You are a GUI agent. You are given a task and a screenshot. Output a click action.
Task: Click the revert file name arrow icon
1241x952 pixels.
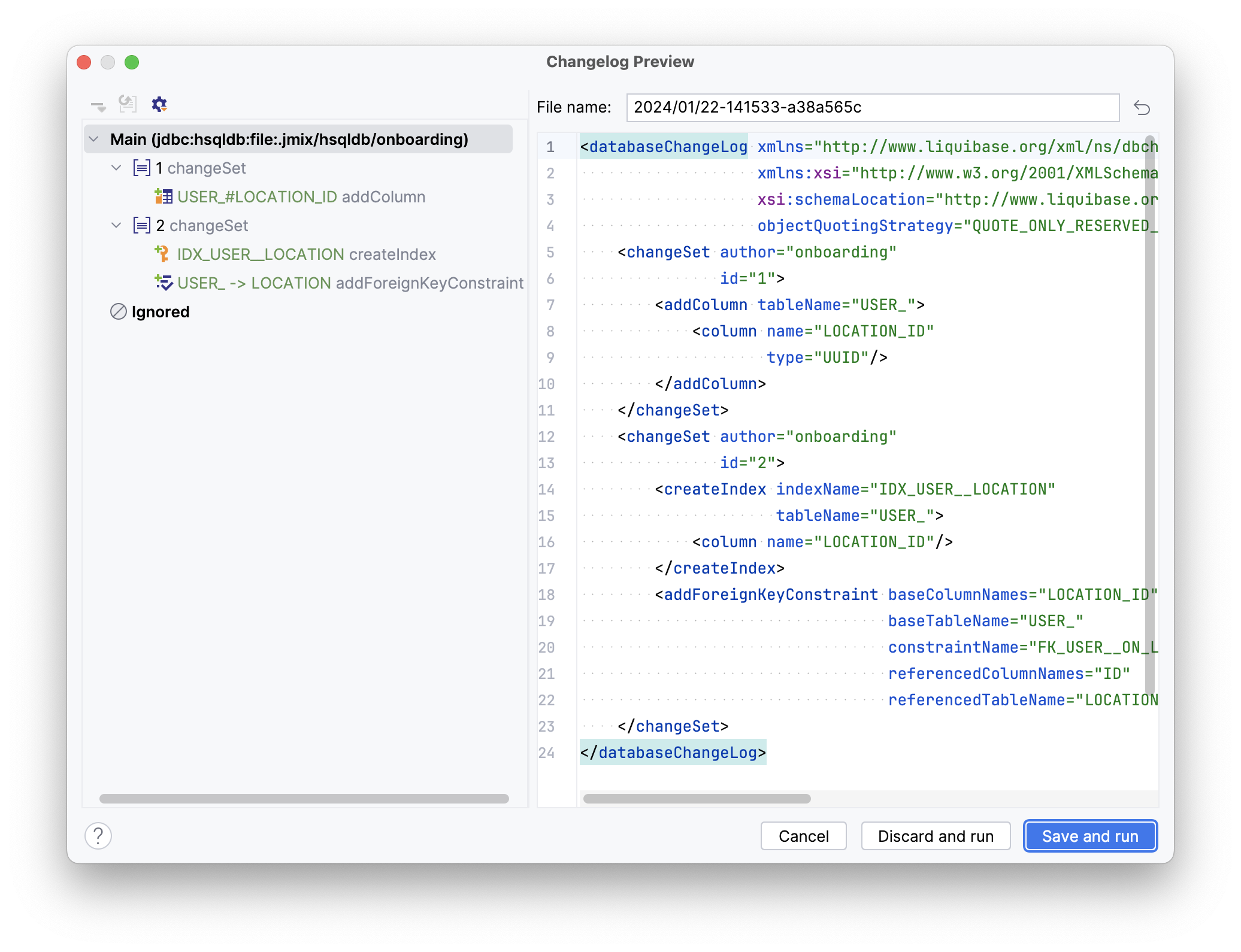point(1142,108)
